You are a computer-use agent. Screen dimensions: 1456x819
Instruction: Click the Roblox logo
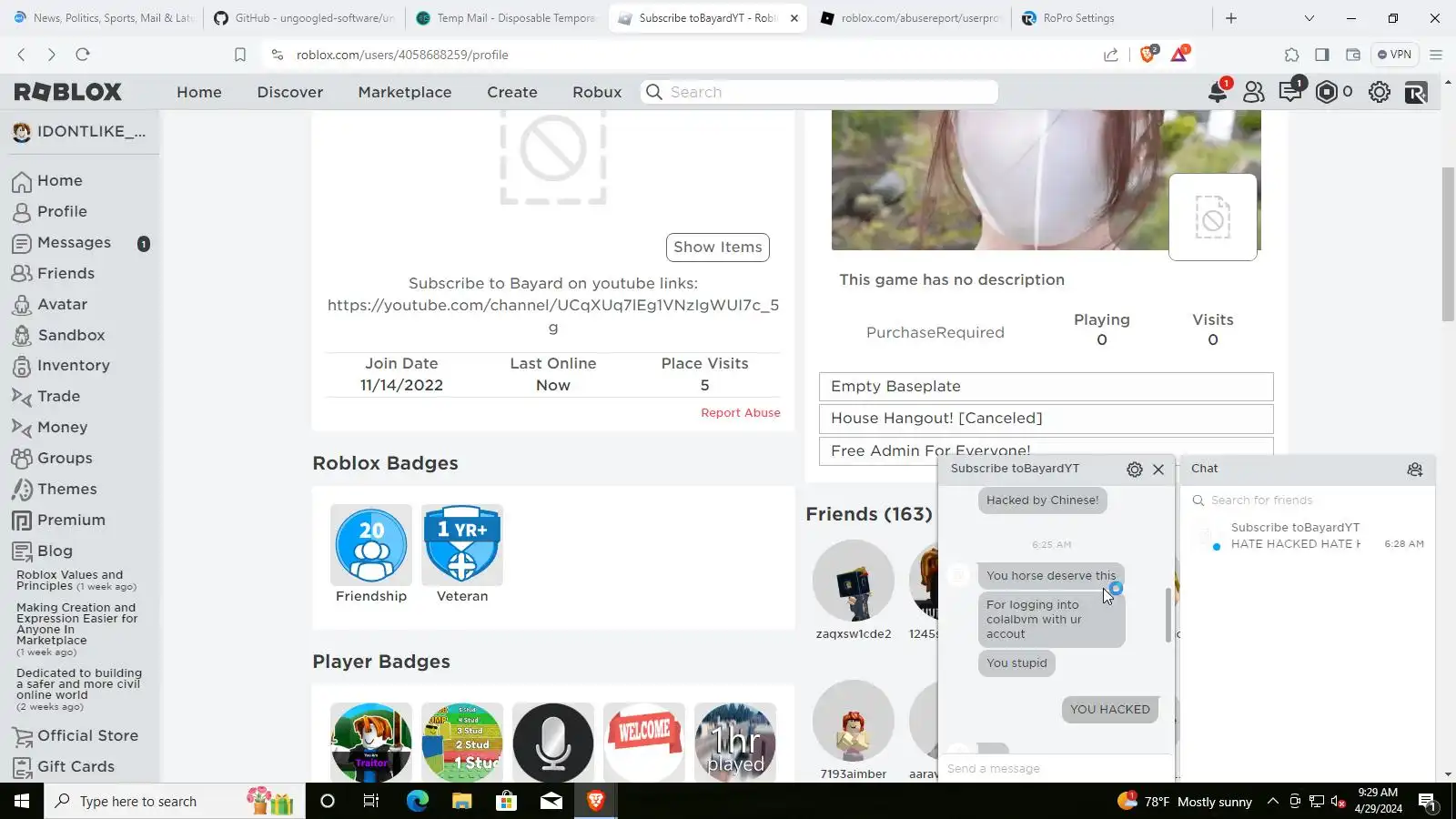click(68, 92)
